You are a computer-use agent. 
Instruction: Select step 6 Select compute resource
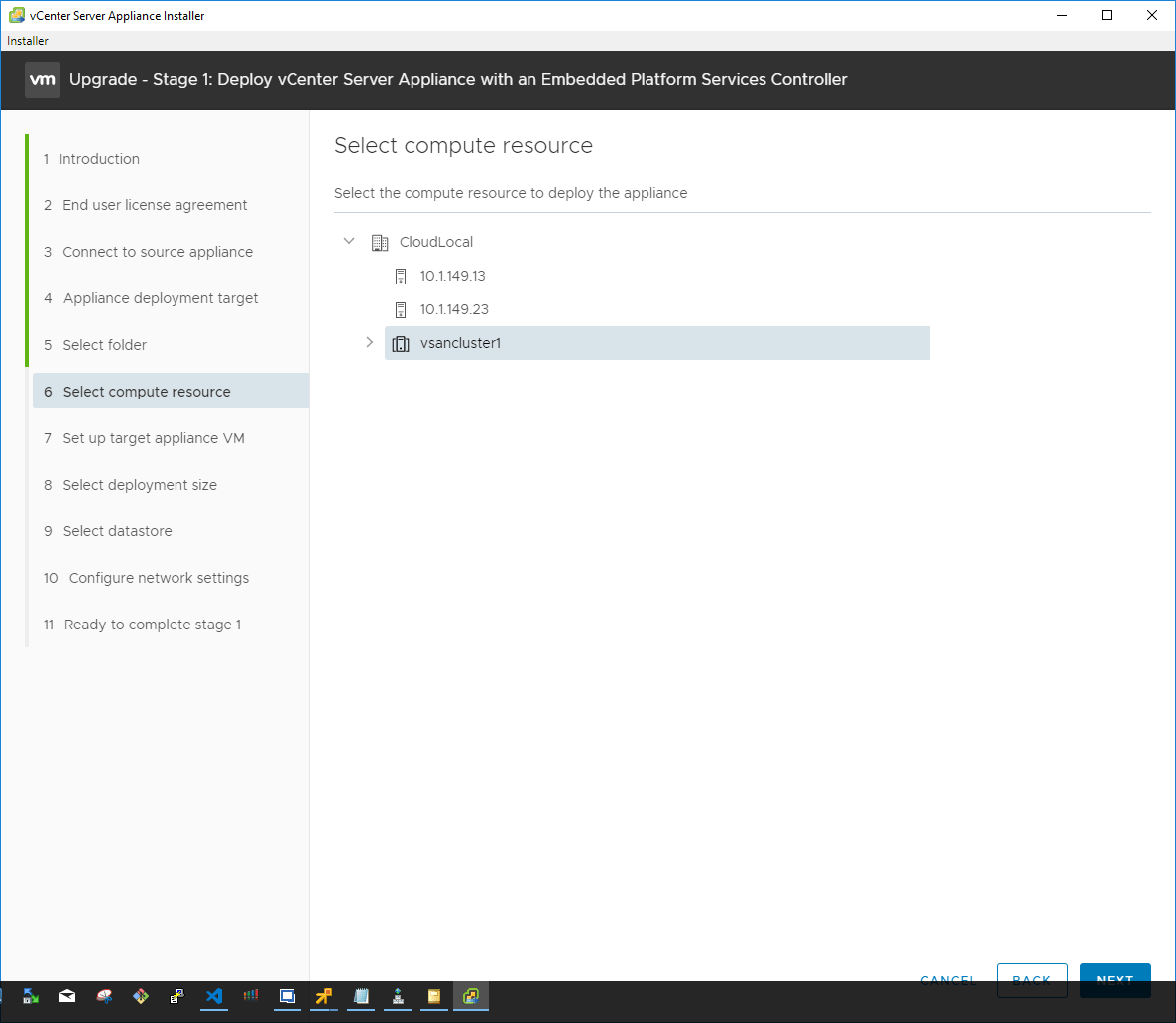click(x=171, y=392)
